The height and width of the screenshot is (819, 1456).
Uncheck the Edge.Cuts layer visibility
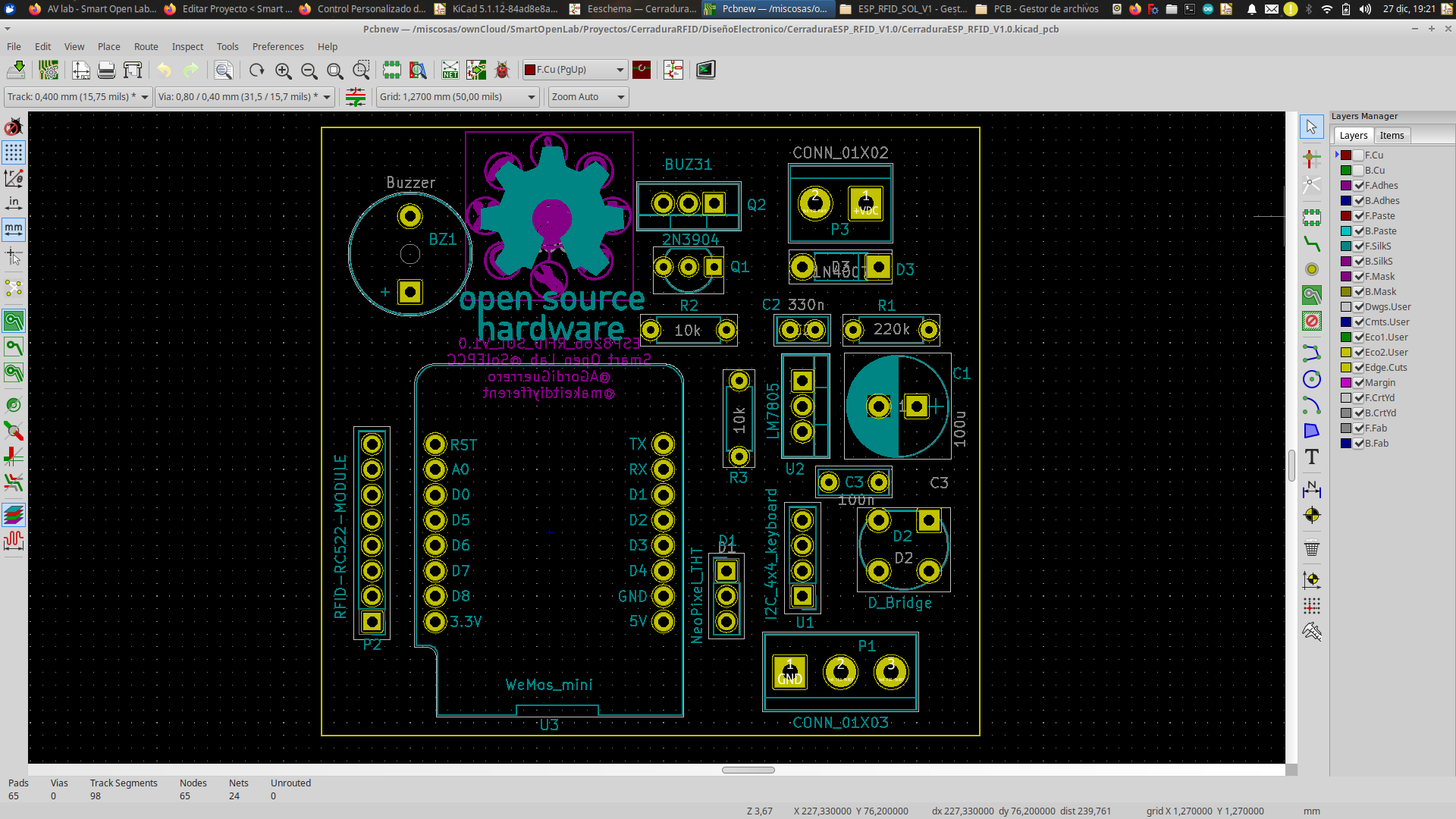(1360, 367)
